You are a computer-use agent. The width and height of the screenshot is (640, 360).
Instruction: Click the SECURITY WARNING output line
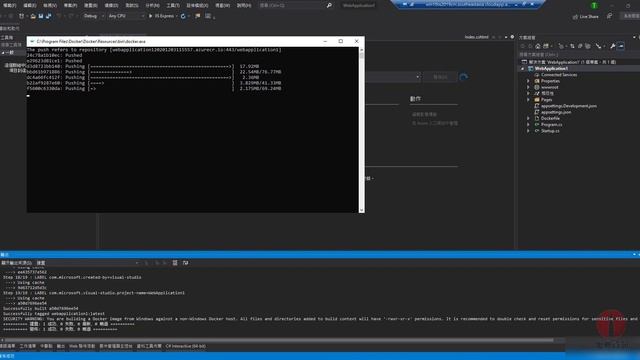[x=320, y=319]
